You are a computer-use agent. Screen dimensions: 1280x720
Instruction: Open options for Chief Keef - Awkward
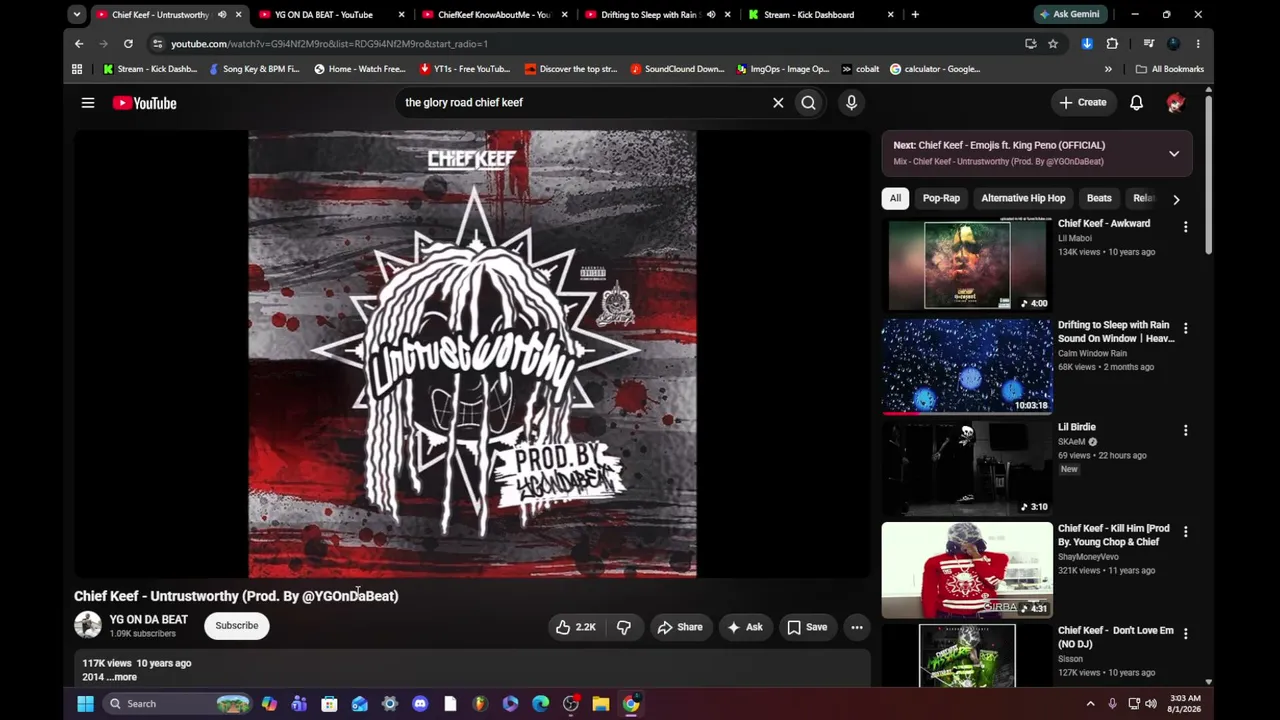1185,227
